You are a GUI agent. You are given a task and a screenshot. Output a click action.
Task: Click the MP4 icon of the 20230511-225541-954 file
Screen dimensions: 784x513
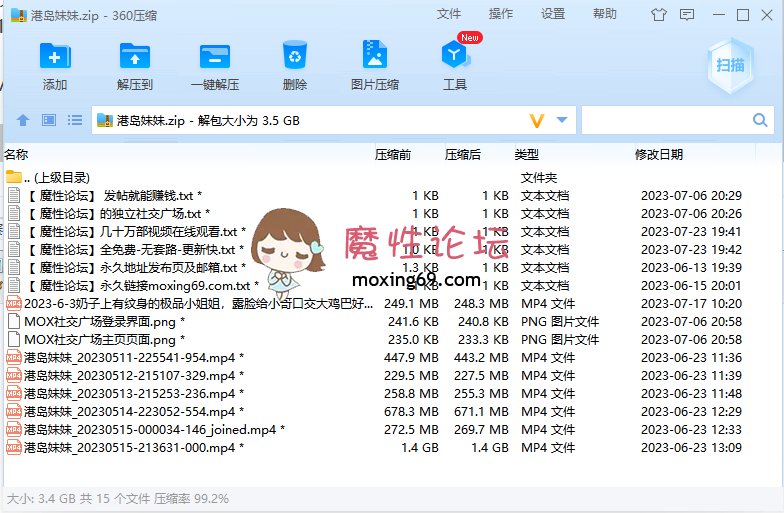(x=14, y=358)
